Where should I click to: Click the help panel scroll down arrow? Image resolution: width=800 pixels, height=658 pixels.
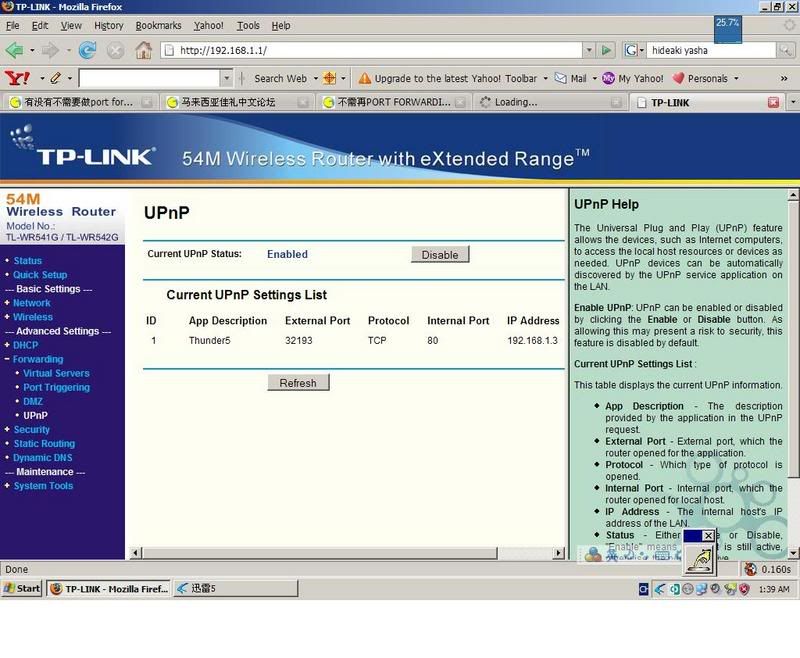[793, 552]
